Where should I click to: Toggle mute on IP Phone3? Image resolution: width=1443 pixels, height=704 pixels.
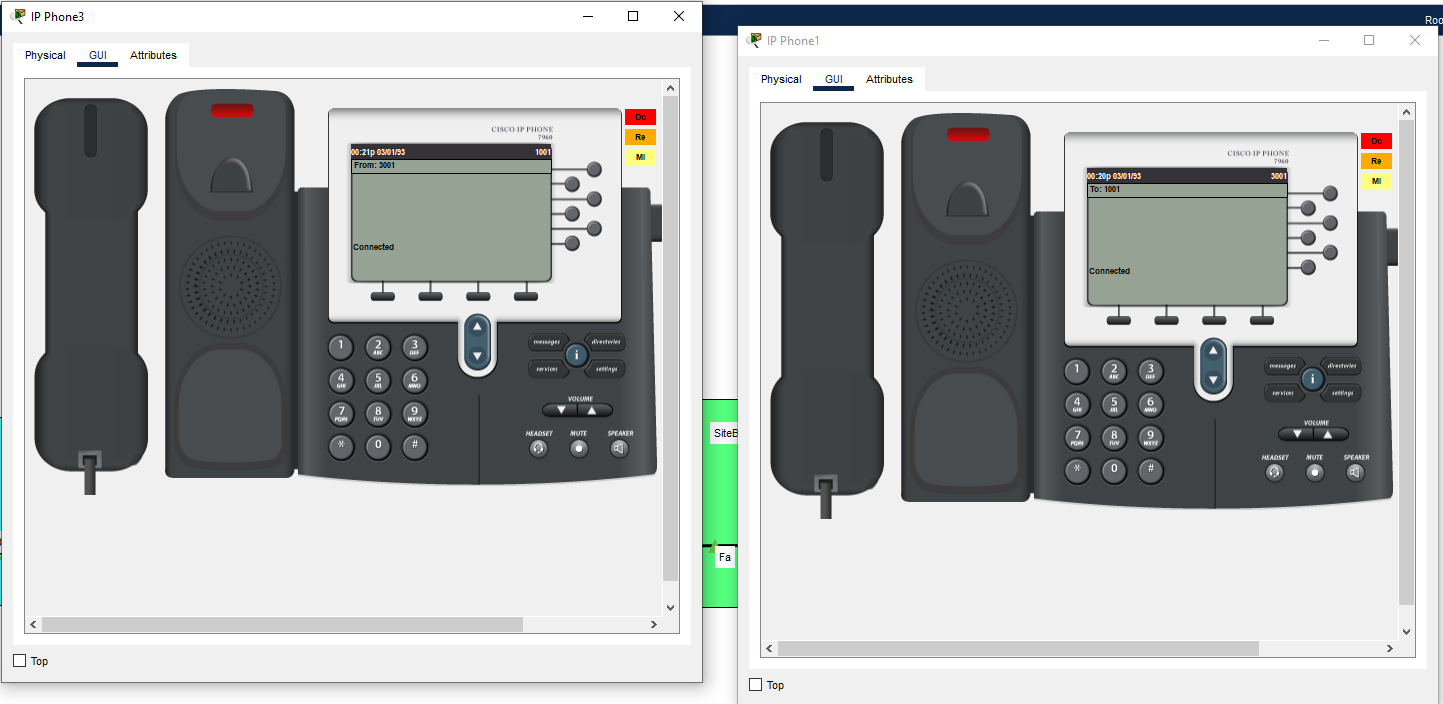(x=579, y=448)
